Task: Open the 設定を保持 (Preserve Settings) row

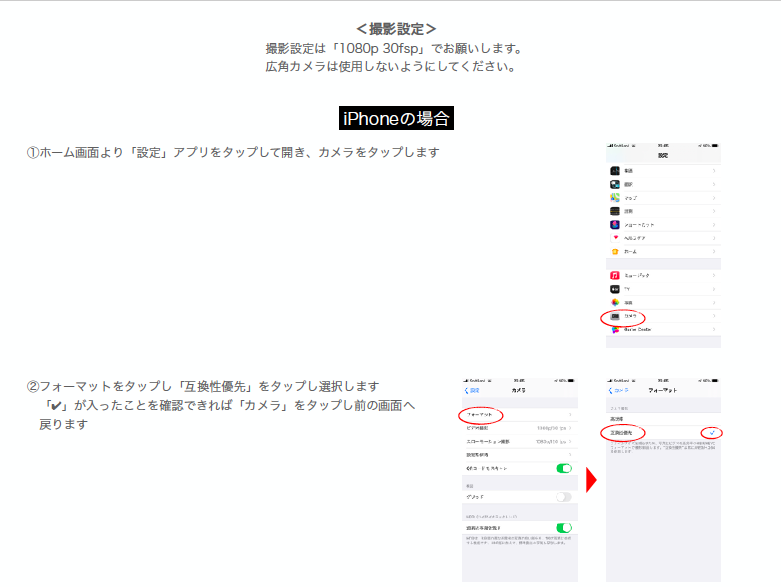Action: coord(520,455)
